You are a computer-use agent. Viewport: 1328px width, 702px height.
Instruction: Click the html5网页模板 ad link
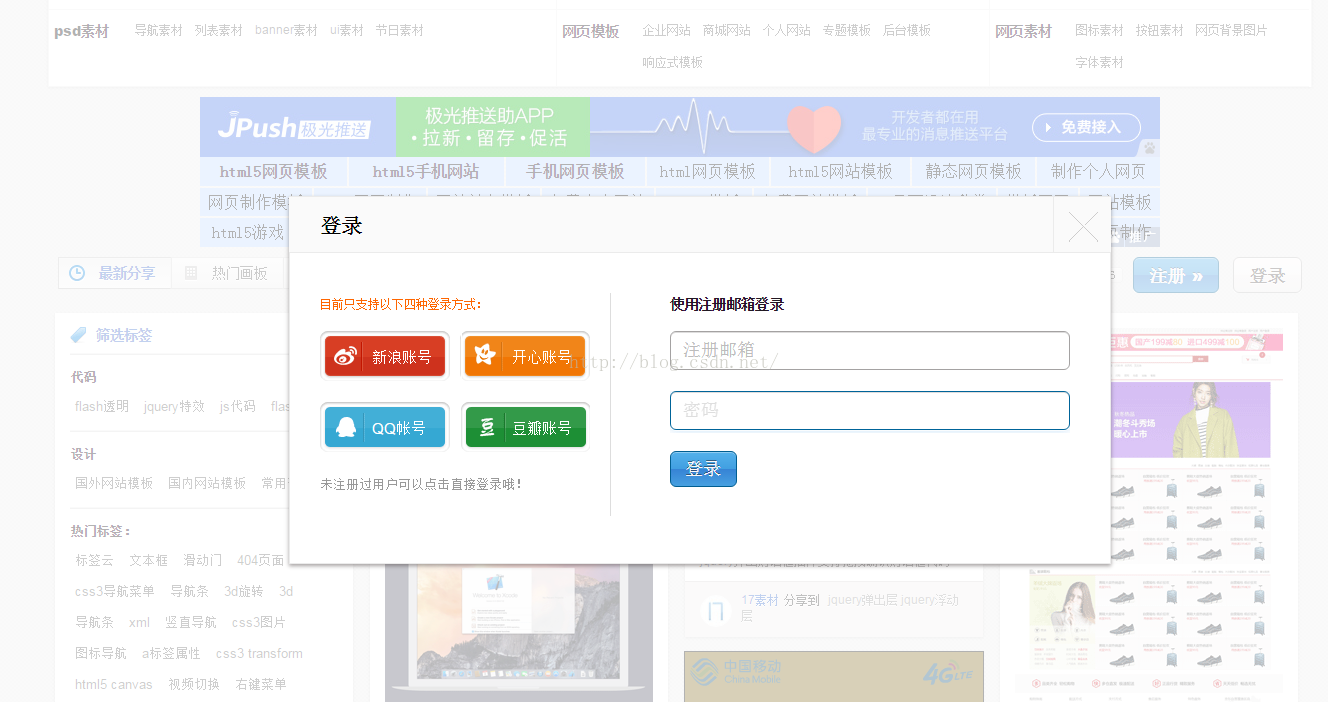pyautogui.click(x=273, y=171)
